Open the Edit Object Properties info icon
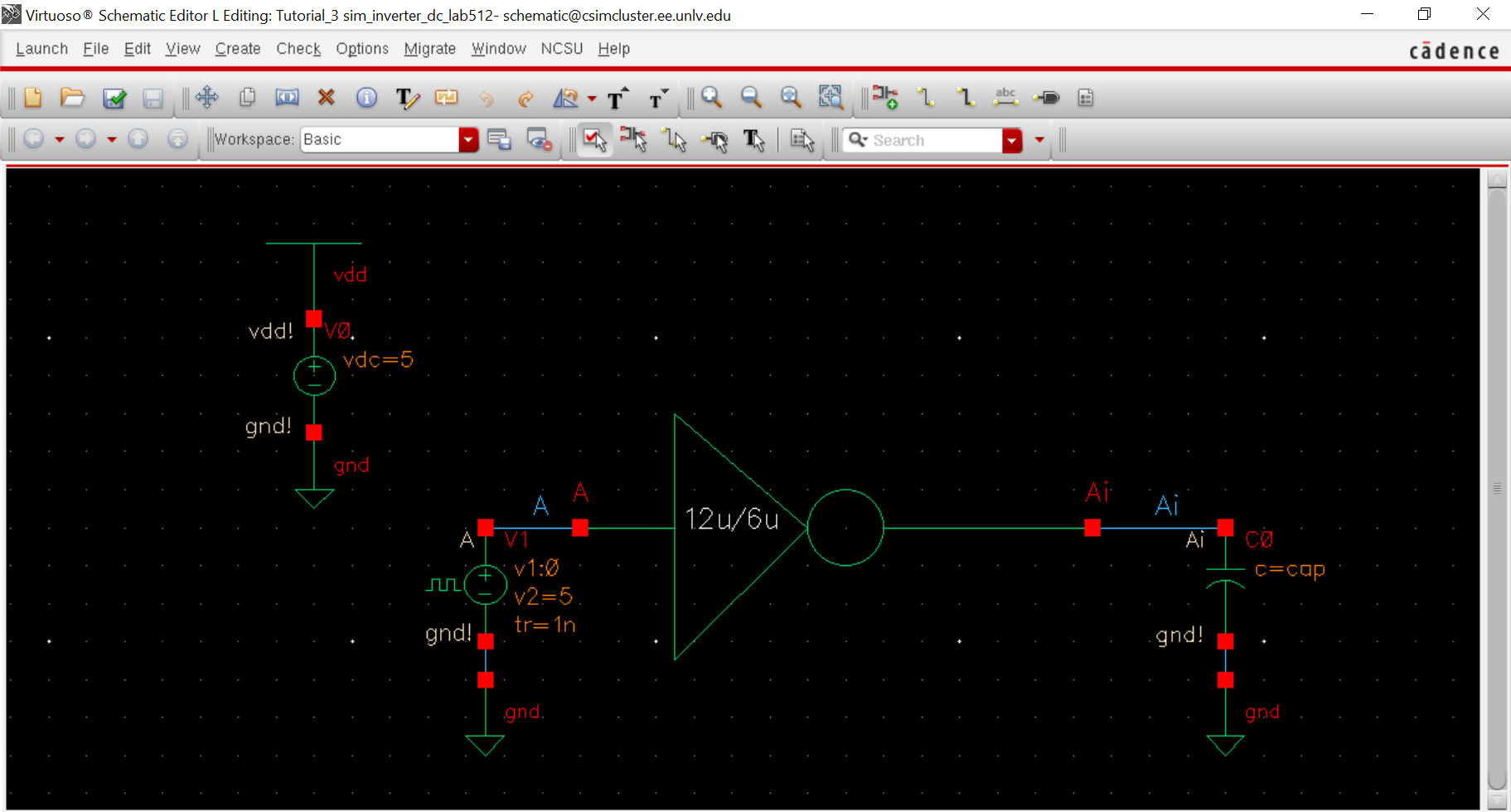Image resolution: width=1511 pixels, height=812 pixels. pos(366,98)
